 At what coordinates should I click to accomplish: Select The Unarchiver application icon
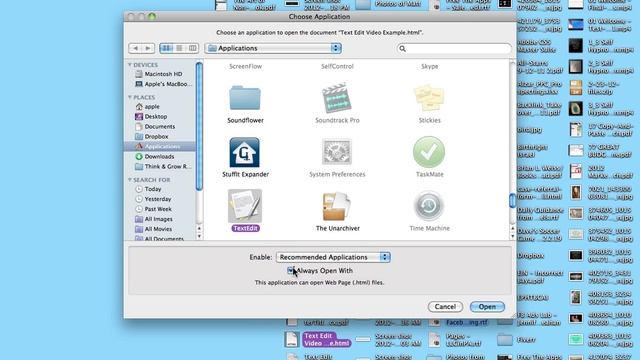(337, 207)
